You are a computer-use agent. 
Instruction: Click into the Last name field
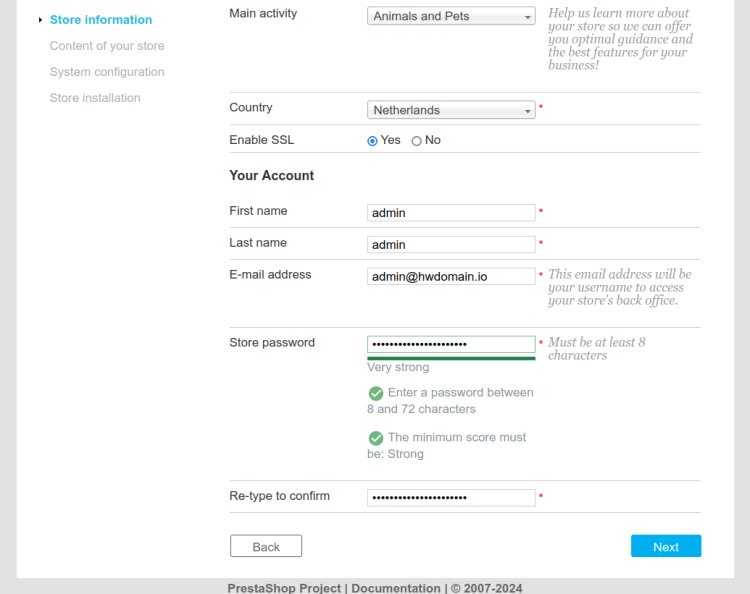point(451,245)
